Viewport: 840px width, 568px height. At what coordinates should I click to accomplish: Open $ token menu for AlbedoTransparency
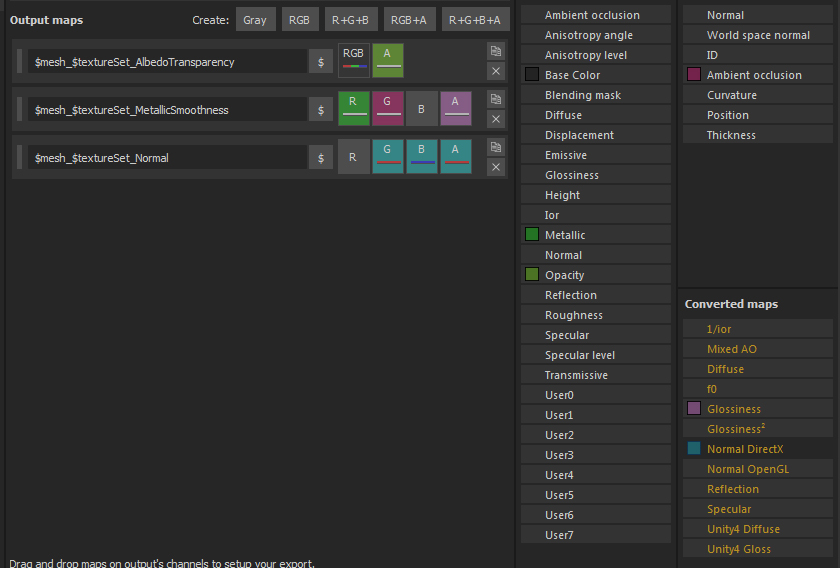point(321,62)
